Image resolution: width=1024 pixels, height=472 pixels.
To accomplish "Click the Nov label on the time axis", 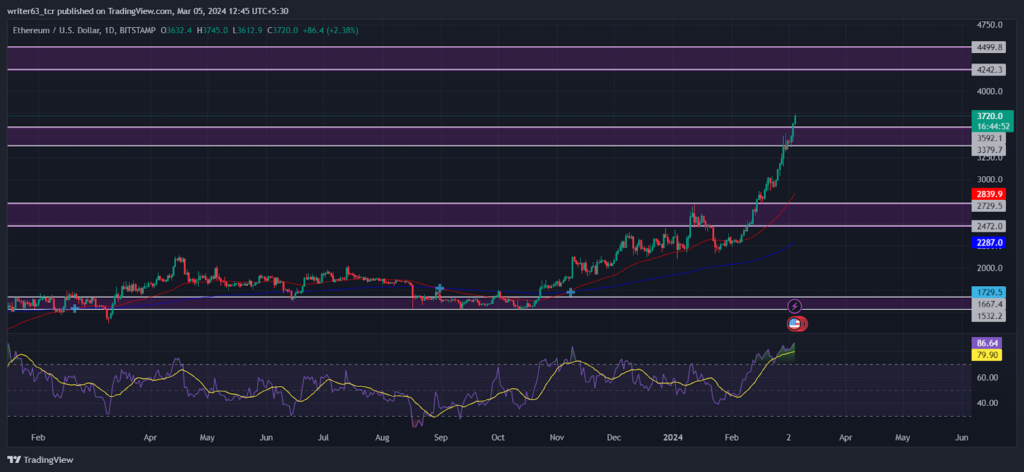I will 556,435.
